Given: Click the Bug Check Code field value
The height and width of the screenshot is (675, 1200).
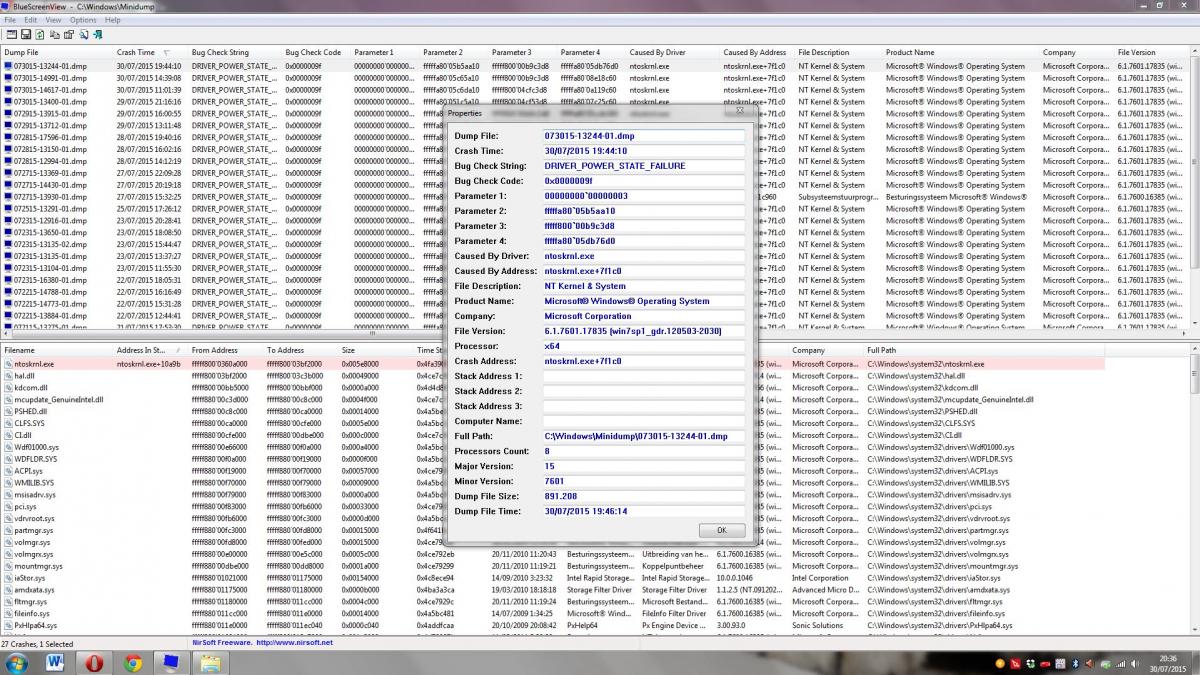Looking at the screenshot, I should [x=644, y=181].
